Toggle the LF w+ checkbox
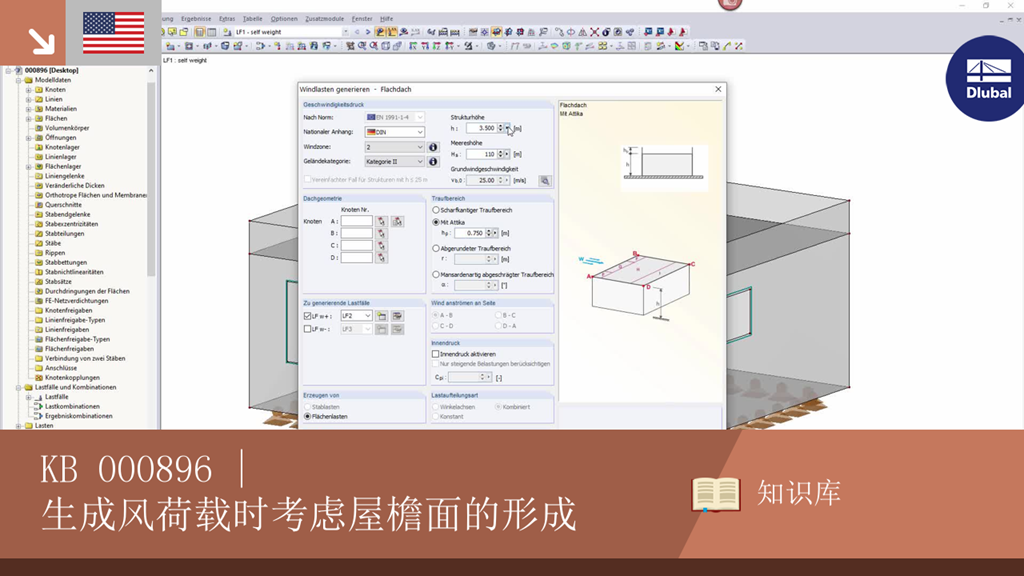This screenshot has width=1024, height=576. [x=308, y=316]
